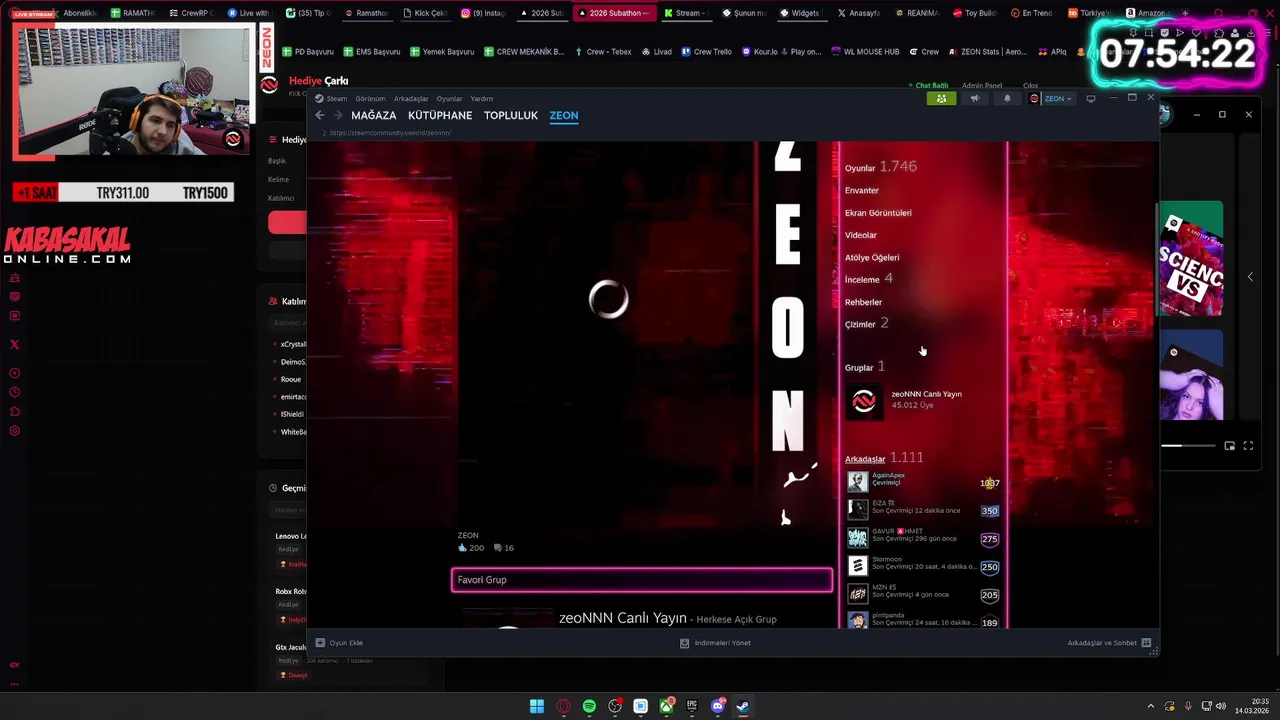Open Spotify from the taskbar
Screen dimensions: 1280x720
(x=589, y=706)
